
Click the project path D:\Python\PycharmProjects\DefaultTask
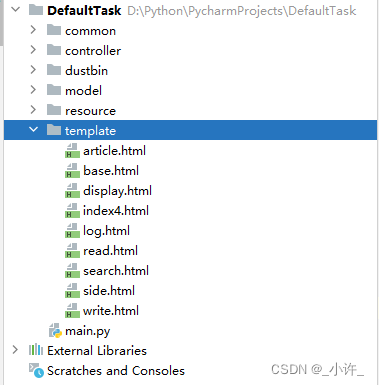(x=242, y=11)
